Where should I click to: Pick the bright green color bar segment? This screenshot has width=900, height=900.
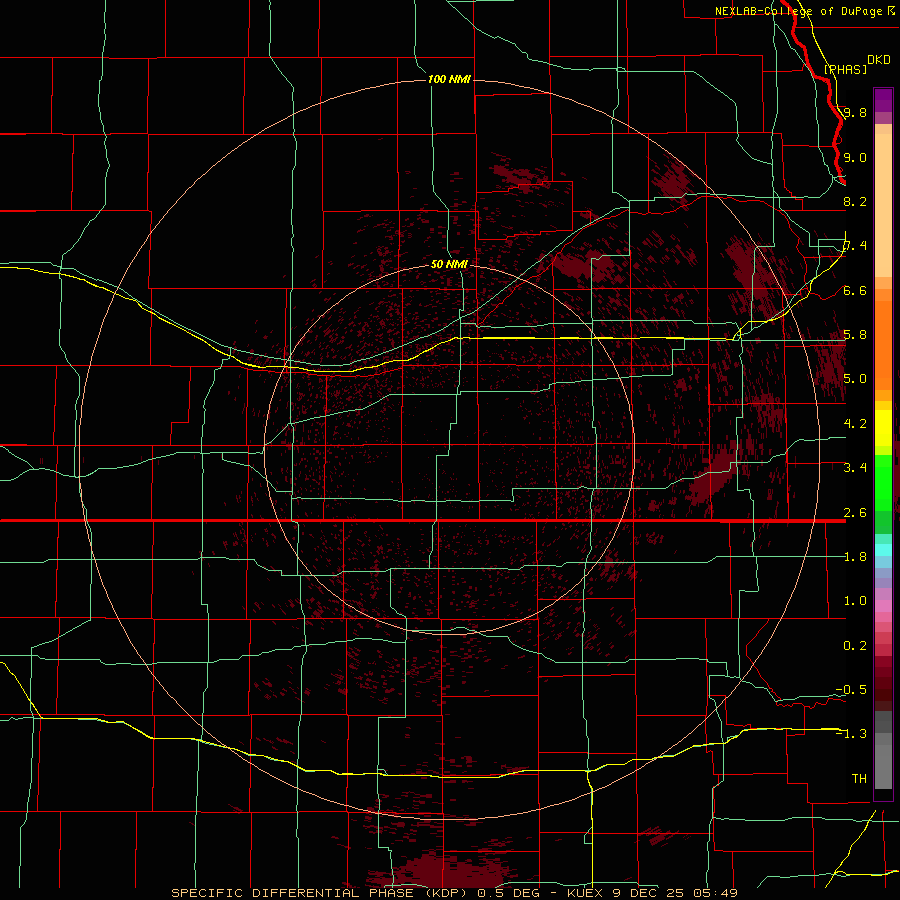point(883,482)
